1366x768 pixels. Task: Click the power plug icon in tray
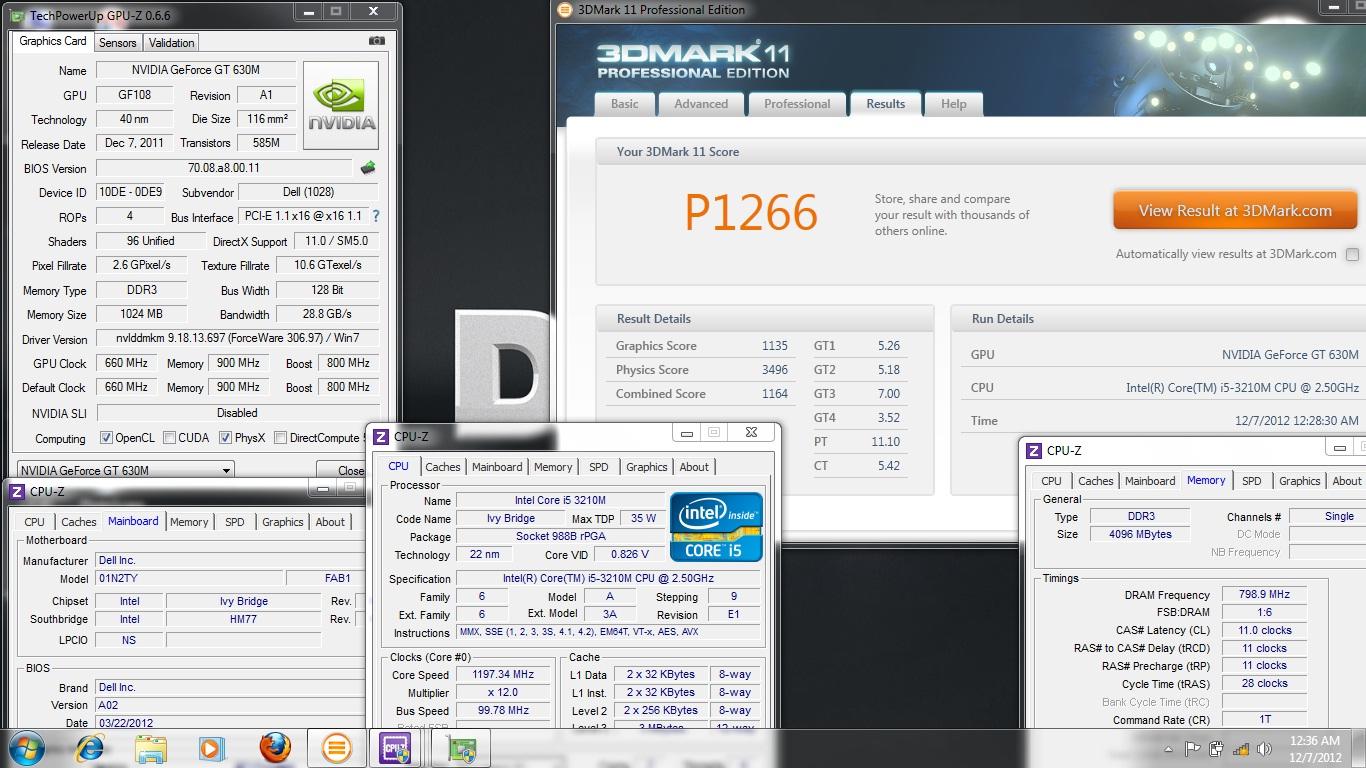[x=1217, y=748]
